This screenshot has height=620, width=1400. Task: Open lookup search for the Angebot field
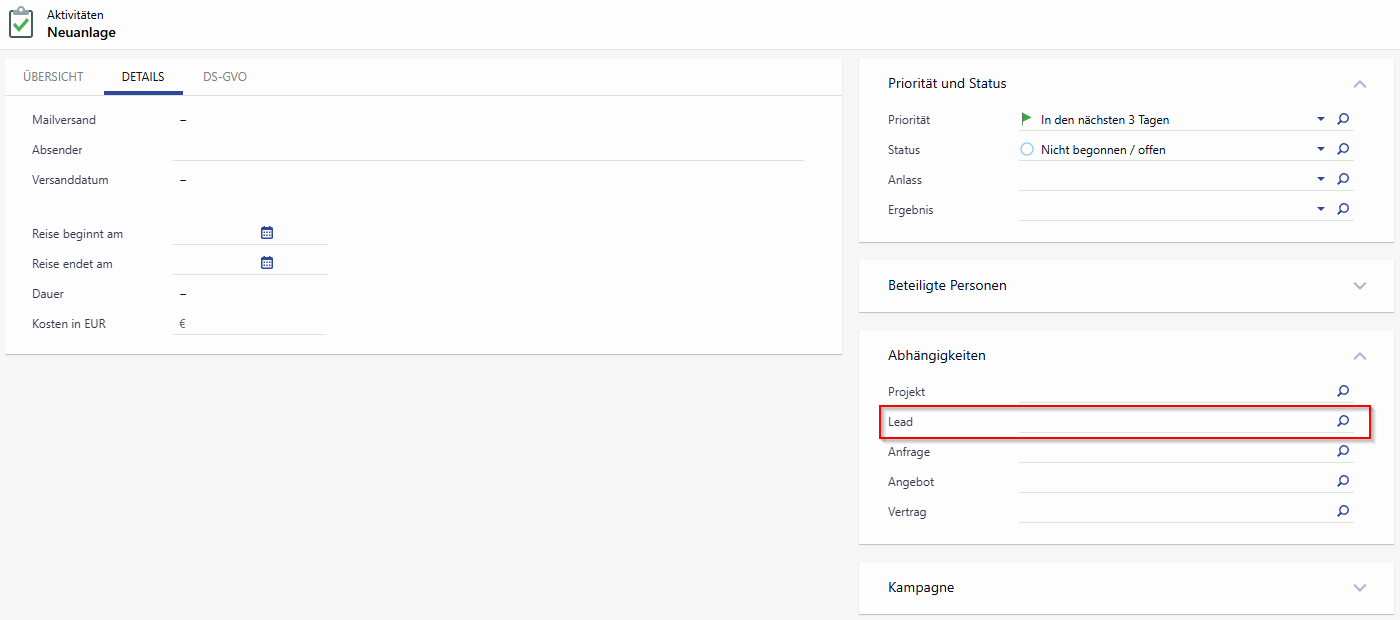coord(1343,481)
